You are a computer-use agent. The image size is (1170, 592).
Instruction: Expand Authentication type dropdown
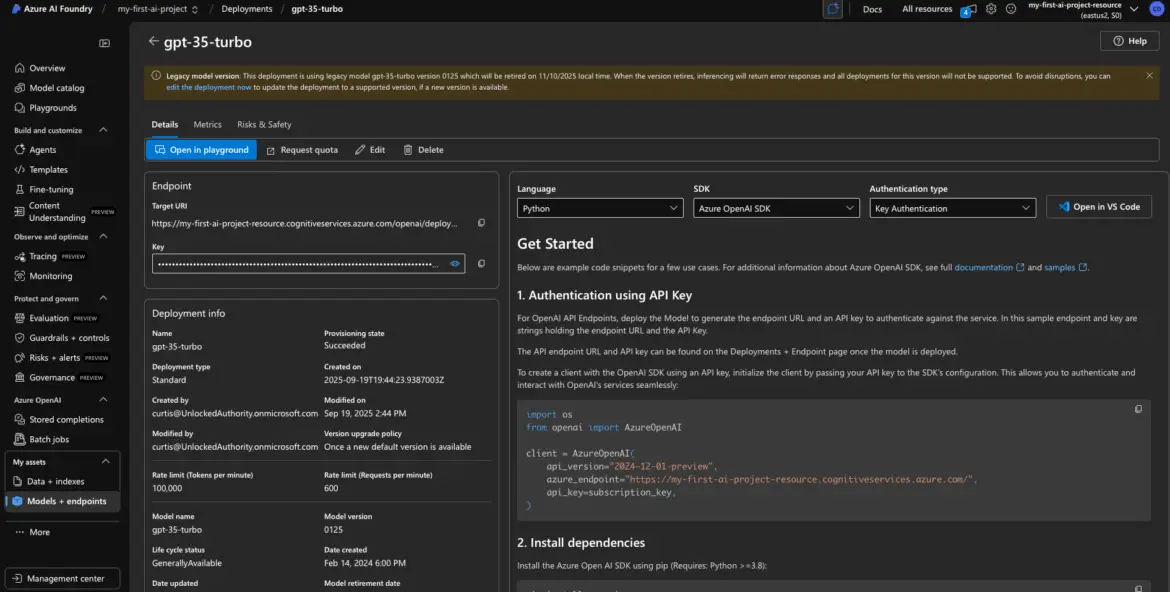click(952, 208)
